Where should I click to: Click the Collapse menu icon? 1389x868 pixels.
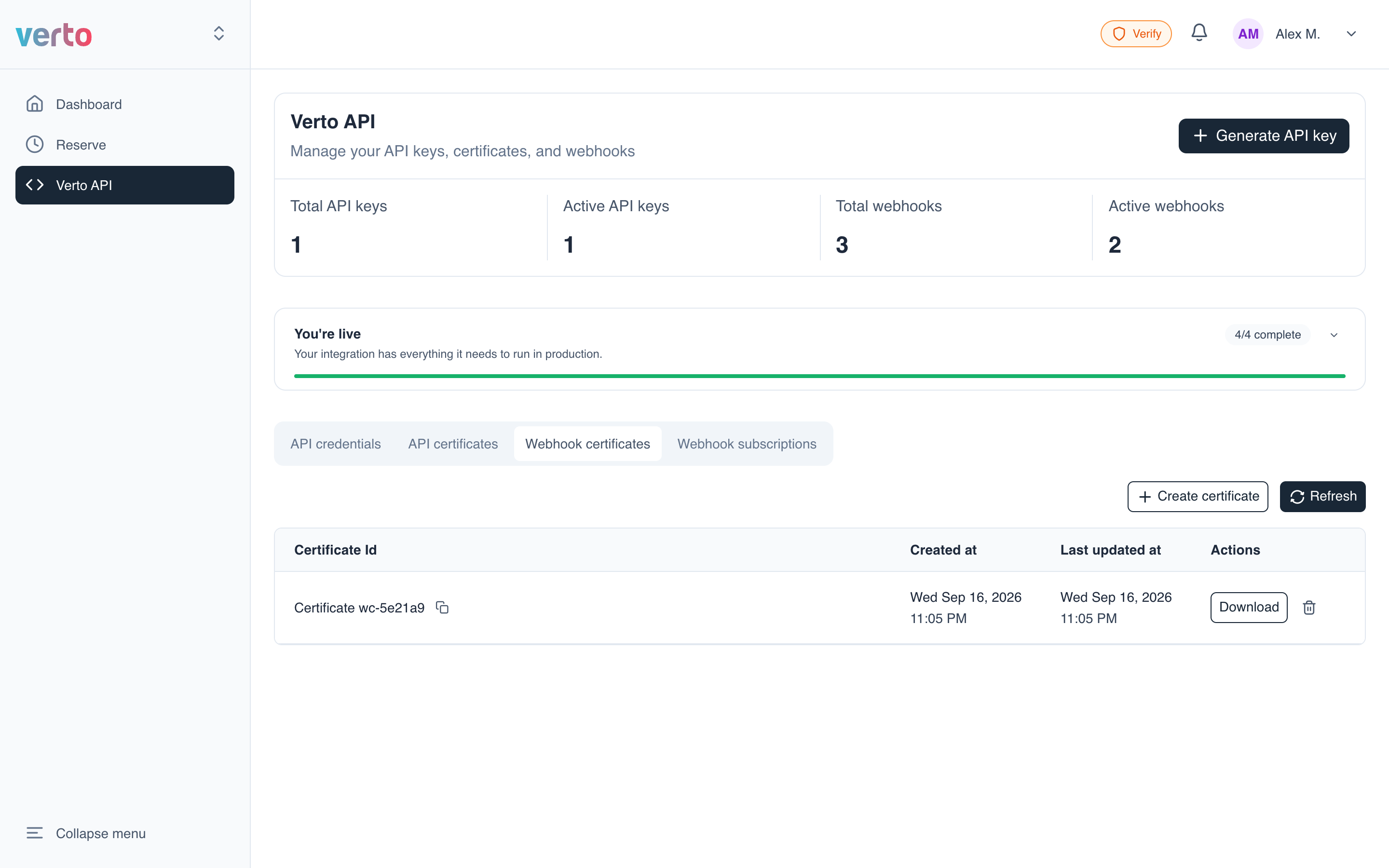(x=34, y=833)
